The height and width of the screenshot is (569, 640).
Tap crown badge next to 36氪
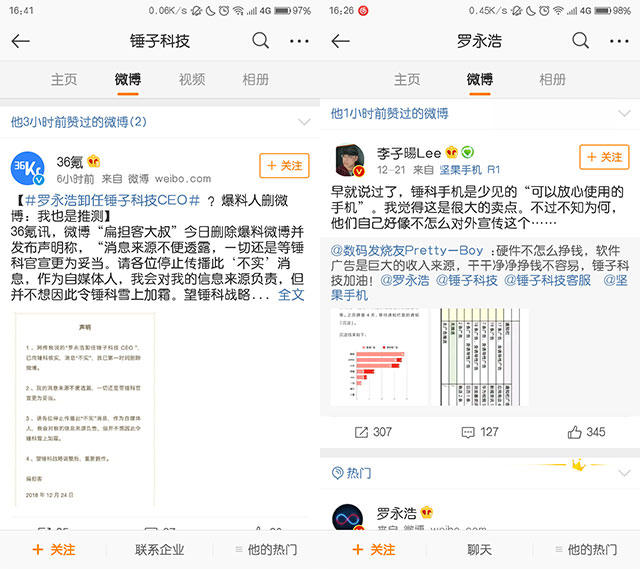(93, 161)
